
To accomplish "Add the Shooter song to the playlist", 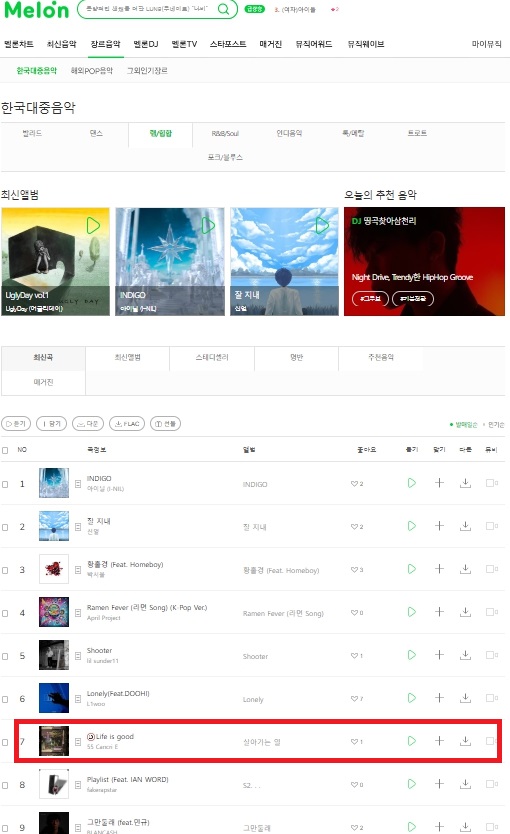I will coord(439,655).
